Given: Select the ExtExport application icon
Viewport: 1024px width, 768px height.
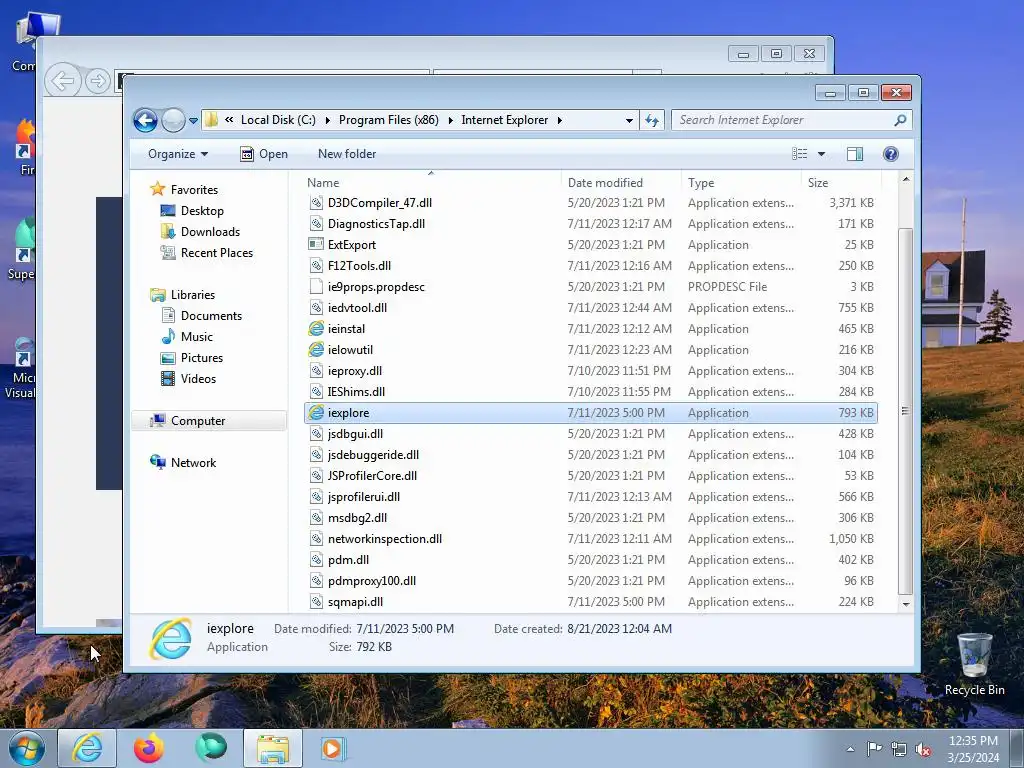Looking at the screenshot, I should (316, 245).
